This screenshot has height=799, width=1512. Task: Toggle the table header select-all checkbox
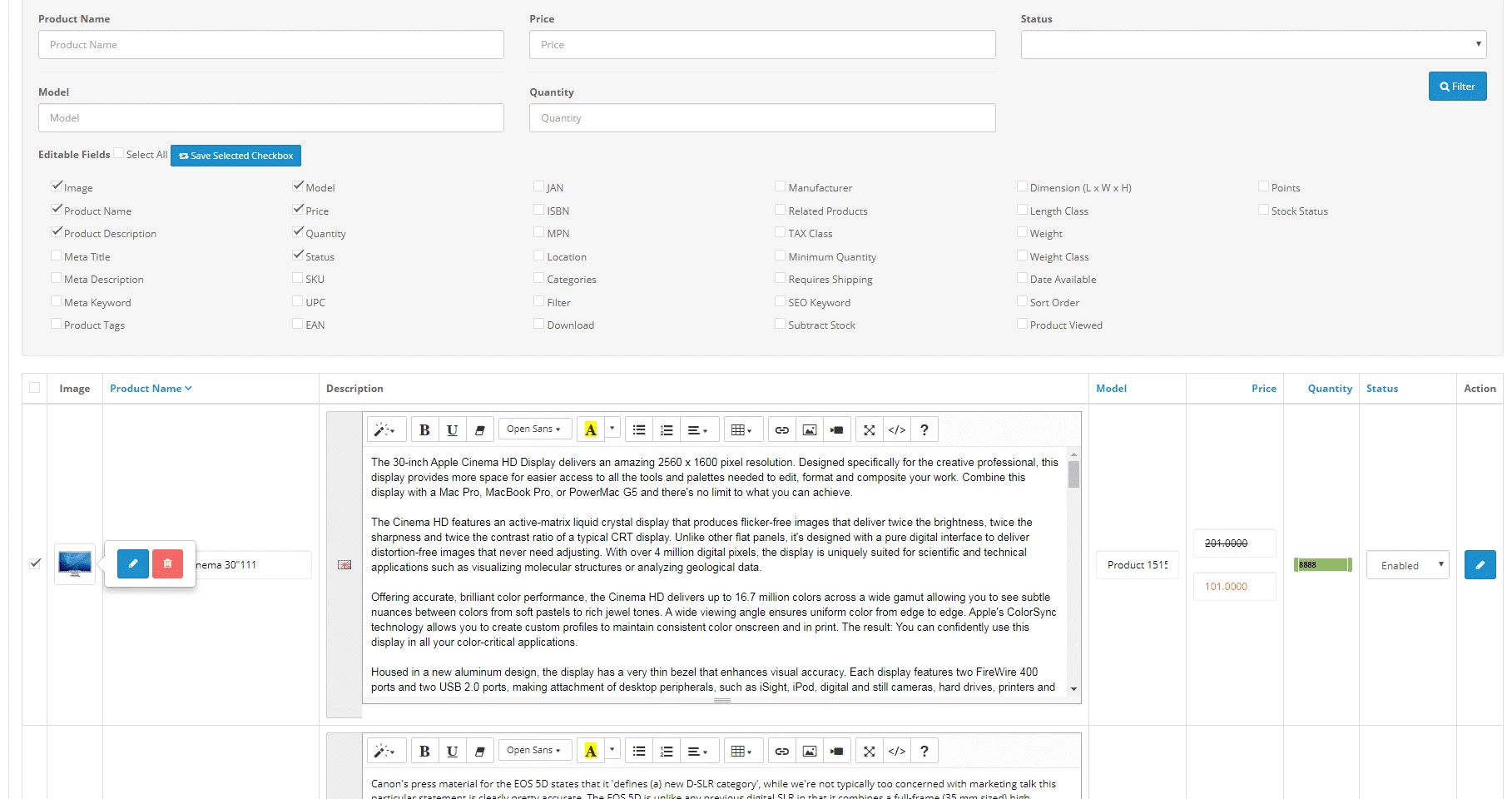coord(34,388)
